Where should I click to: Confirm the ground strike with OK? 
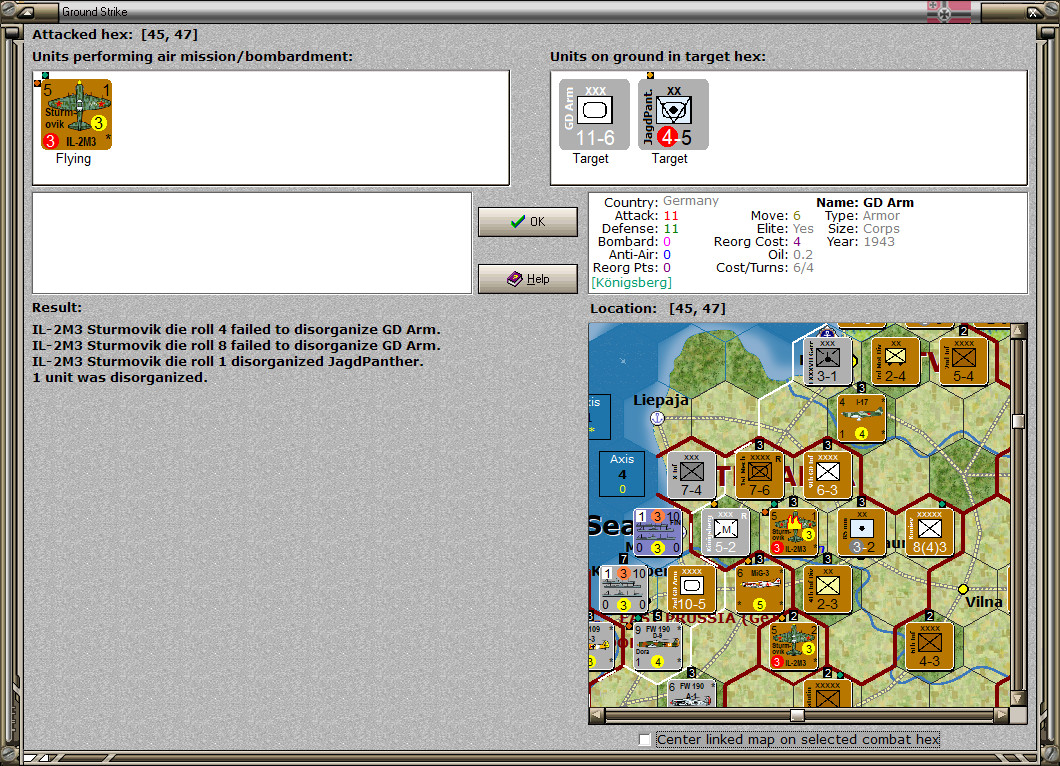pos(527,221)
